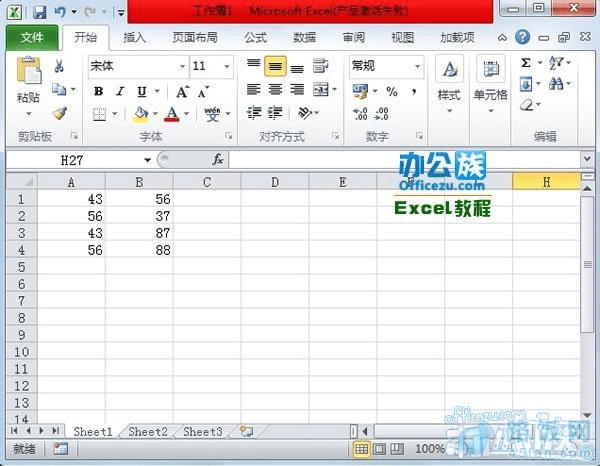
Task: Toggle Underline formatting
Action: [x=142, y=91]
